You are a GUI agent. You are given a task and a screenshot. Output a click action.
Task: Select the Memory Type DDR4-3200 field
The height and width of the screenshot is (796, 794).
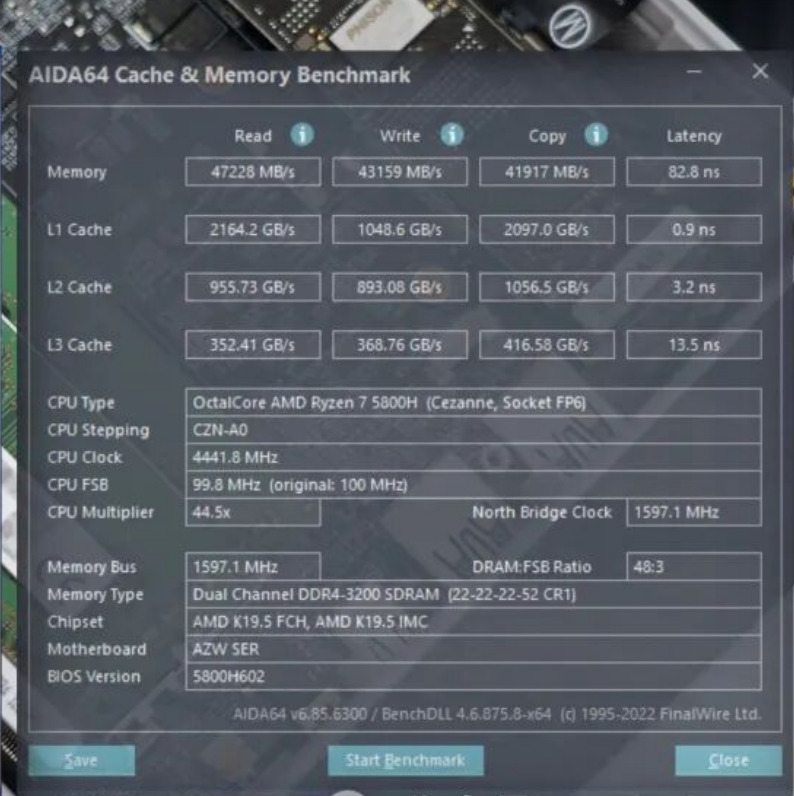473,594
